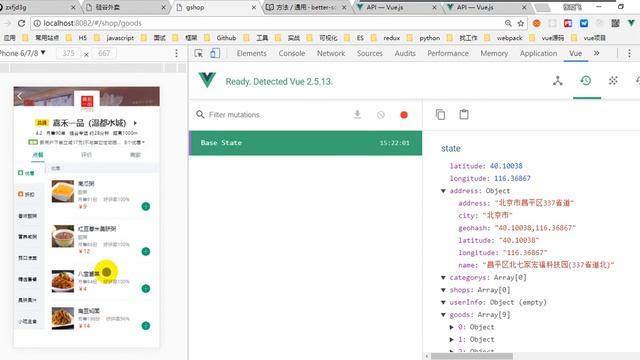Viewport: 640px width, 360px height.
Task: Collapse the userInfo object node
Action: (443, 302)
